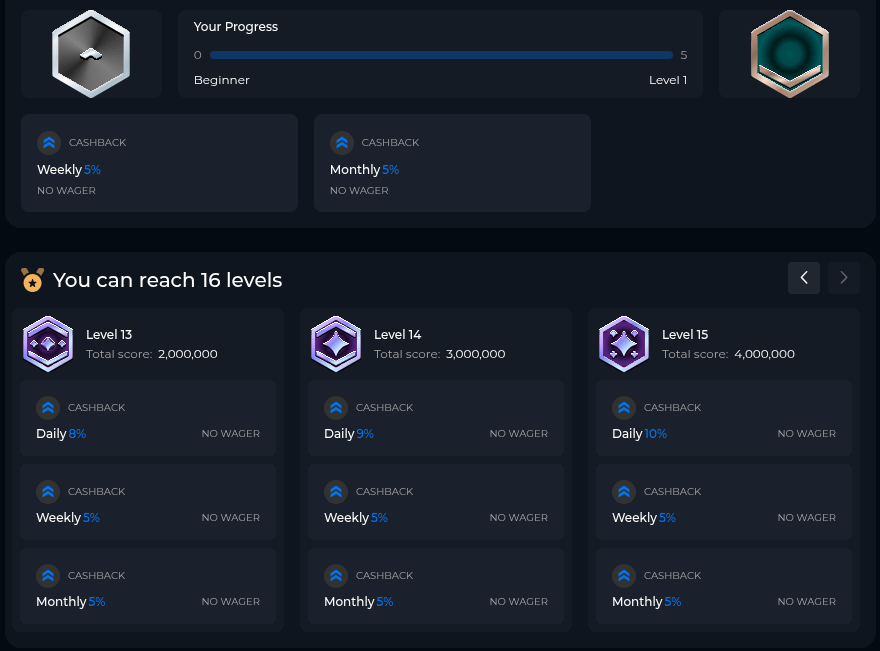This screenshot has height=651, width=880.
Task: Open the top Weekly 5% cashback card
Action: [159, 163]
